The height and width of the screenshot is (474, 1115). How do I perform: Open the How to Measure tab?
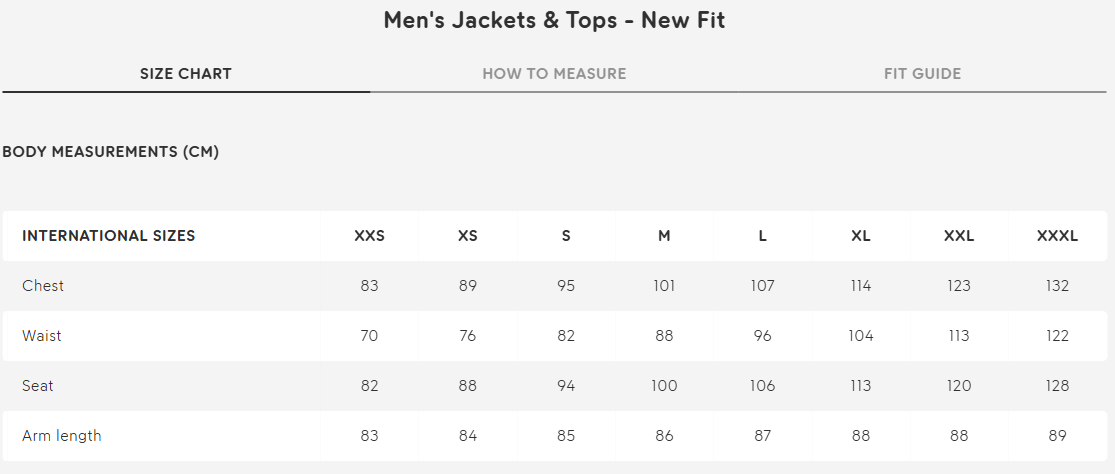tap(554, 74)
